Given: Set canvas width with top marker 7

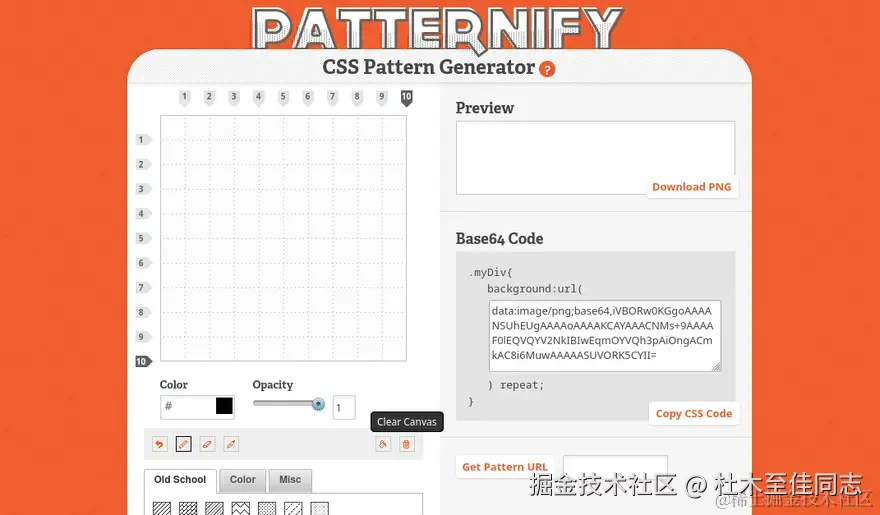Looking at the screenshot, I should click(x=332, y=98).
